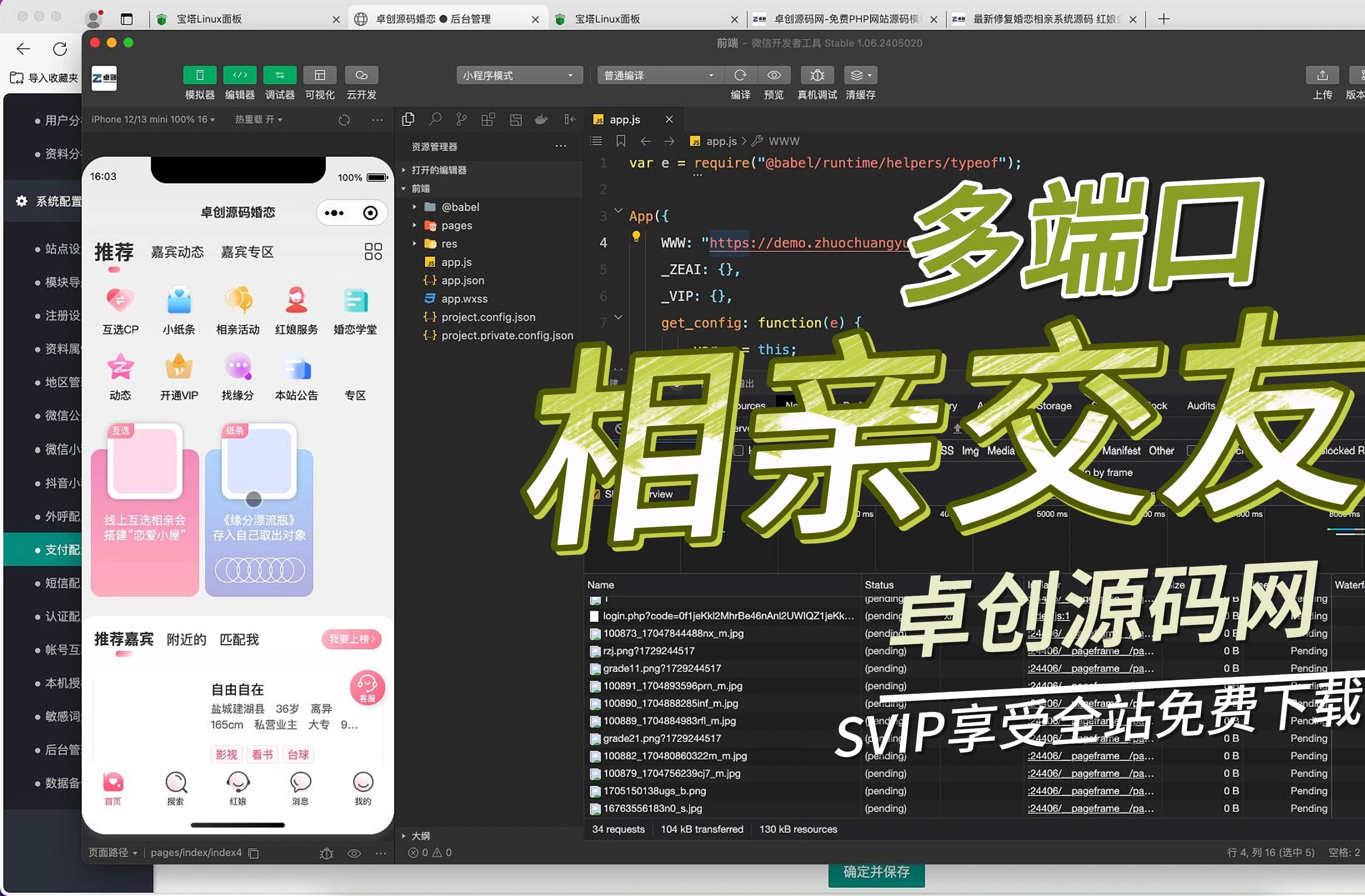Open the simulator toolbar more options
Screen dimensions: 1365x896
coord(377,120)
